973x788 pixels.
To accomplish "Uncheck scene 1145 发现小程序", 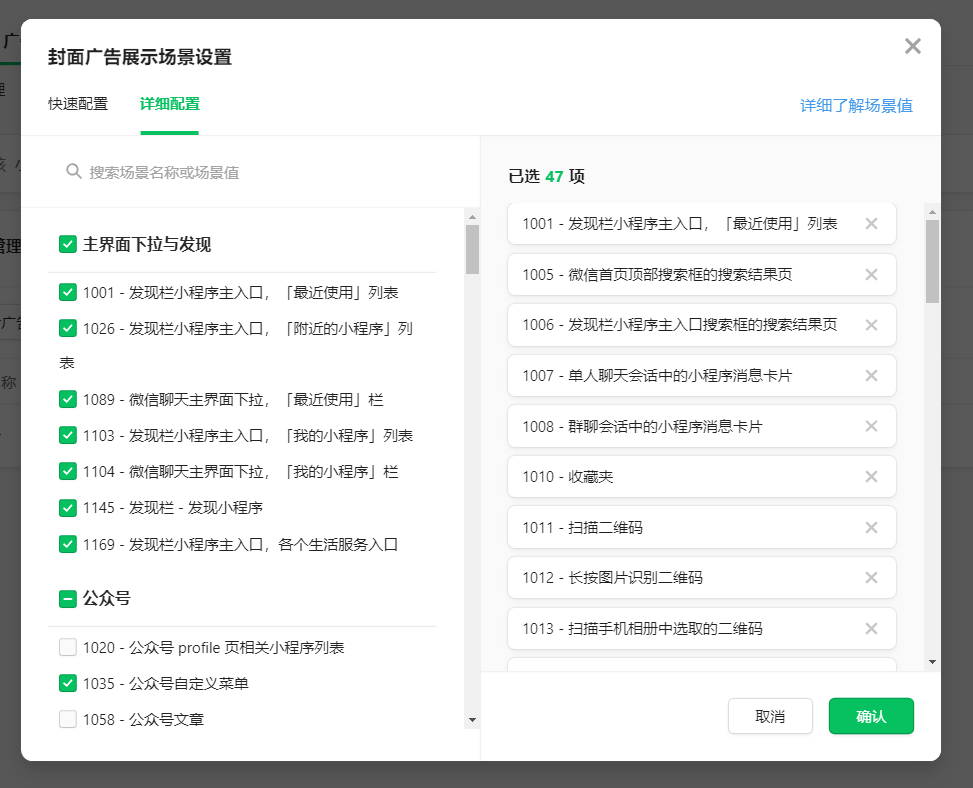I will (x=68, y=508).
